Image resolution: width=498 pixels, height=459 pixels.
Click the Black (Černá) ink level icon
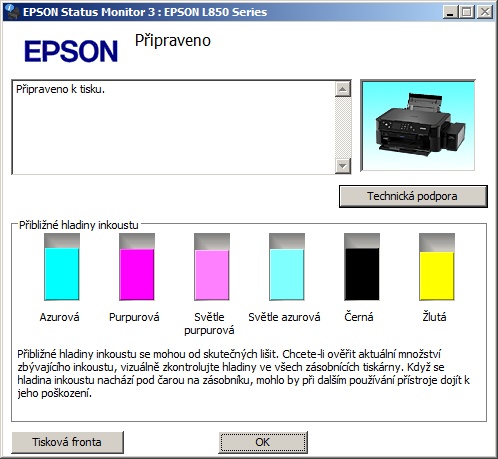pos(362,267)
